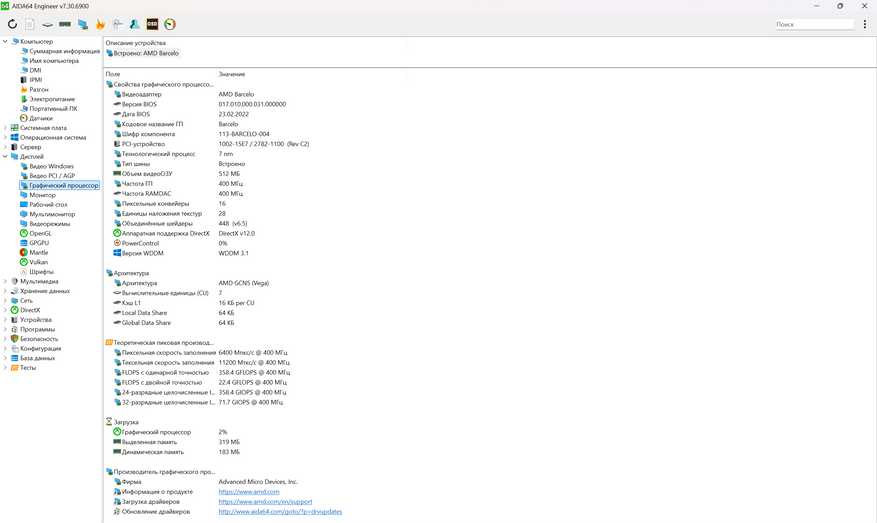Viewport: 877px width, 523px height.
Task: Select Видео PCI / AGP item
Action: point(52,176)
